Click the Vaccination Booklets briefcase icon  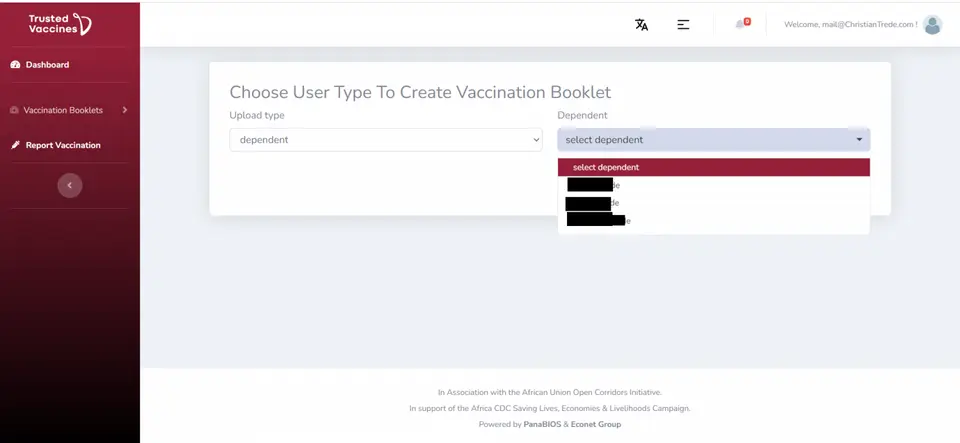(15, 110)
